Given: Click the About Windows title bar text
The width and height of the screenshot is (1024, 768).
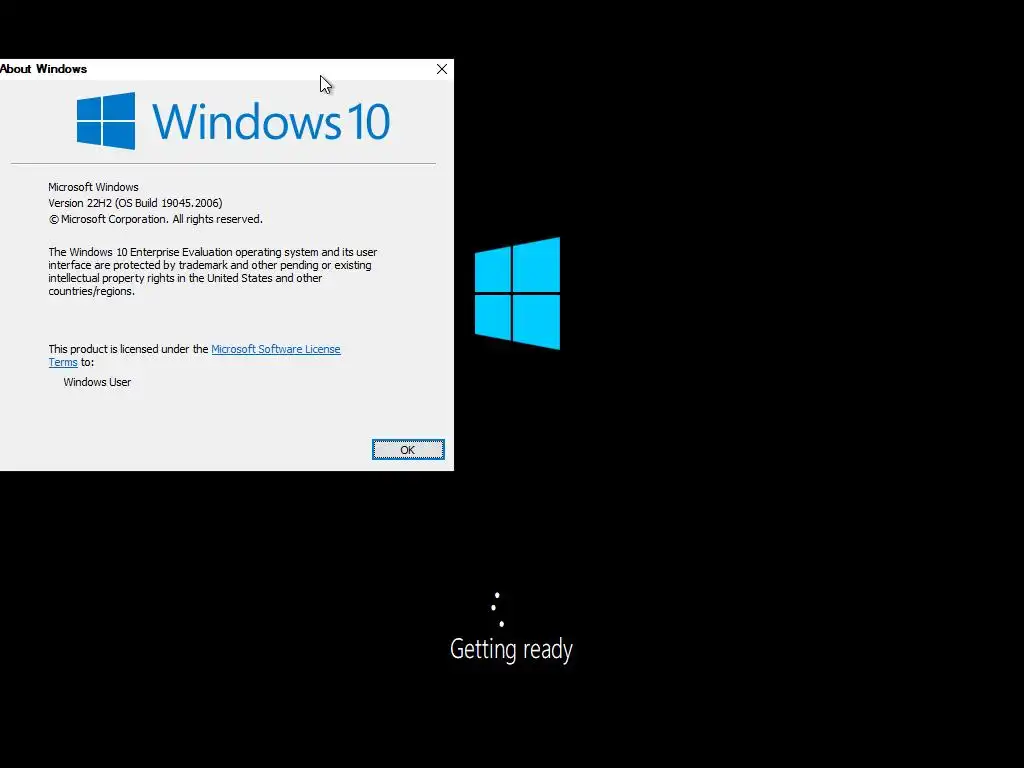Looking at the screenshot, I should 43,69.
